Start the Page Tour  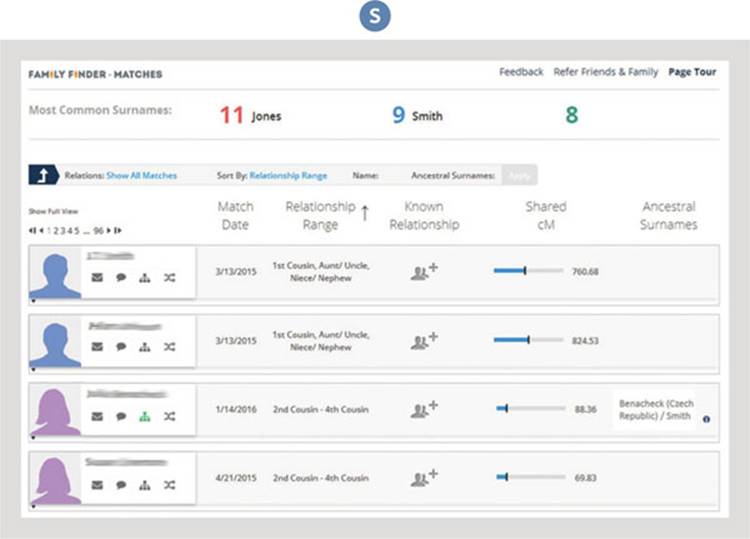692,72
